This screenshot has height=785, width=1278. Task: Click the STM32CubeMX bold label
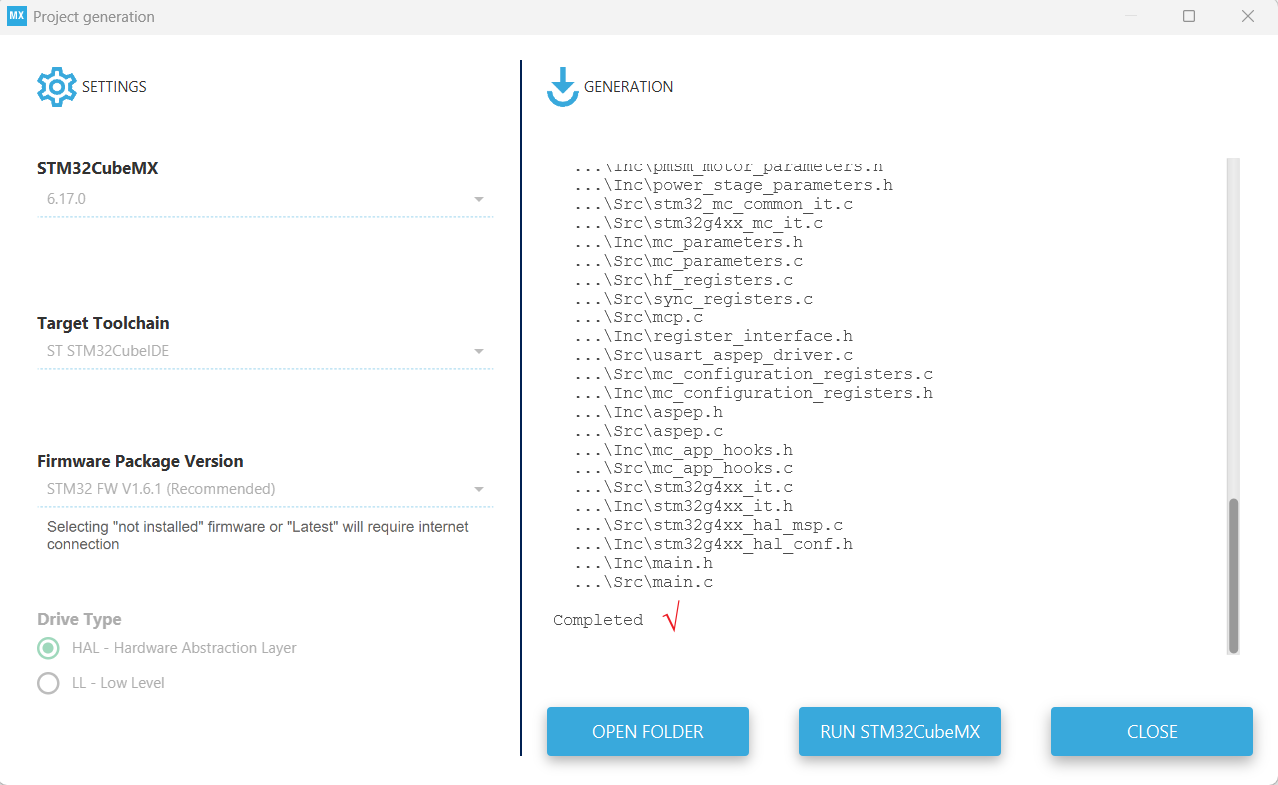98,168
